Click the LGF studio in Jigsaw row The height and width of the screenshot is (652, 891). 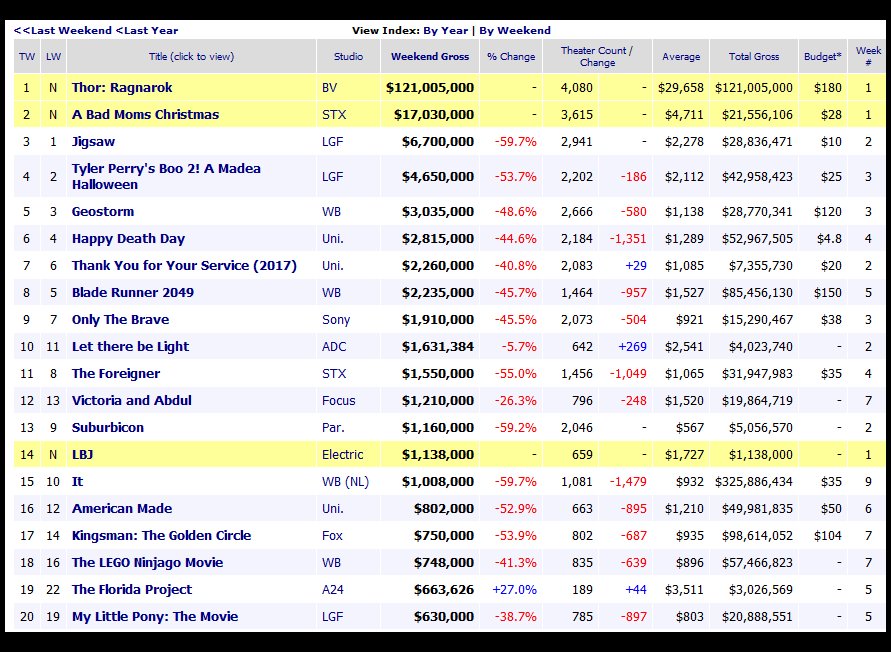(x=332, y=142)
